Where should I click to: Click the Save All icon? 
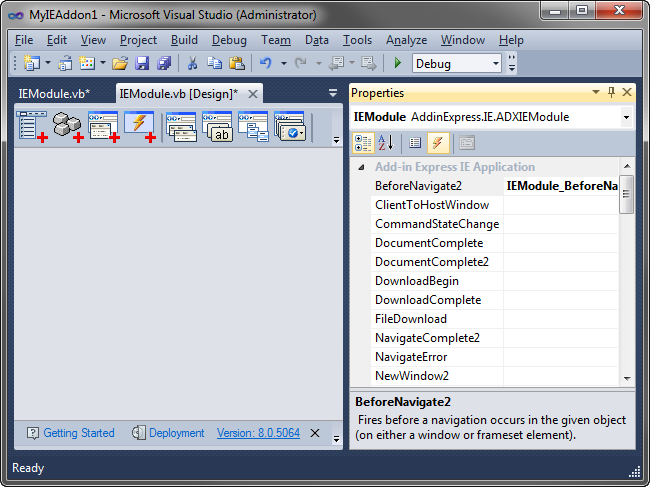164,63
